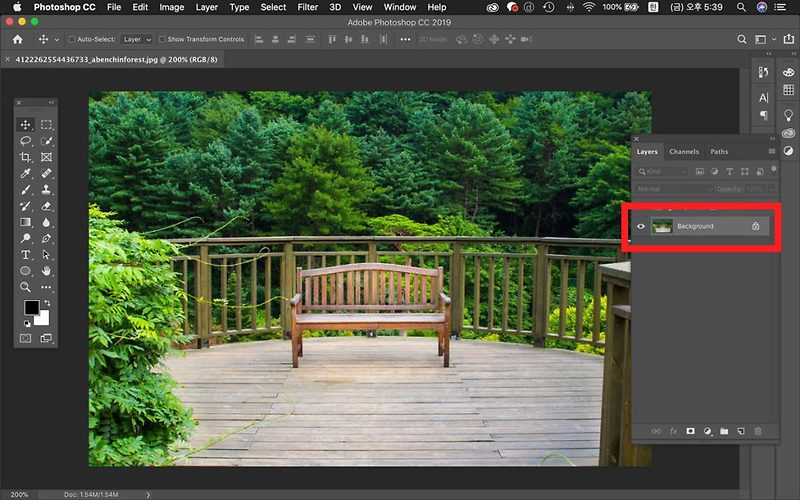Open the Image menu
800x500 pixels.
(x=171, y=7)
